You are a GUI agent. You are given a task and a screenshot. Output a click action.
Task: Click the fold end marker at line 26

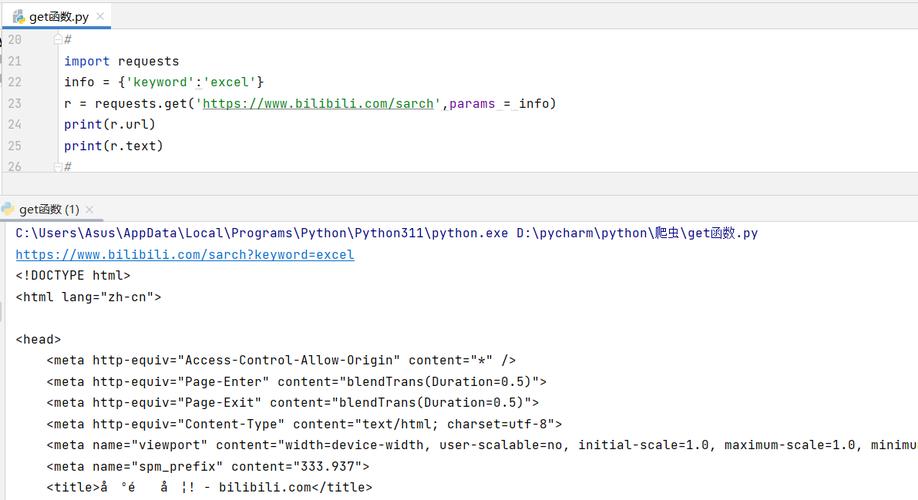[57, 166]
